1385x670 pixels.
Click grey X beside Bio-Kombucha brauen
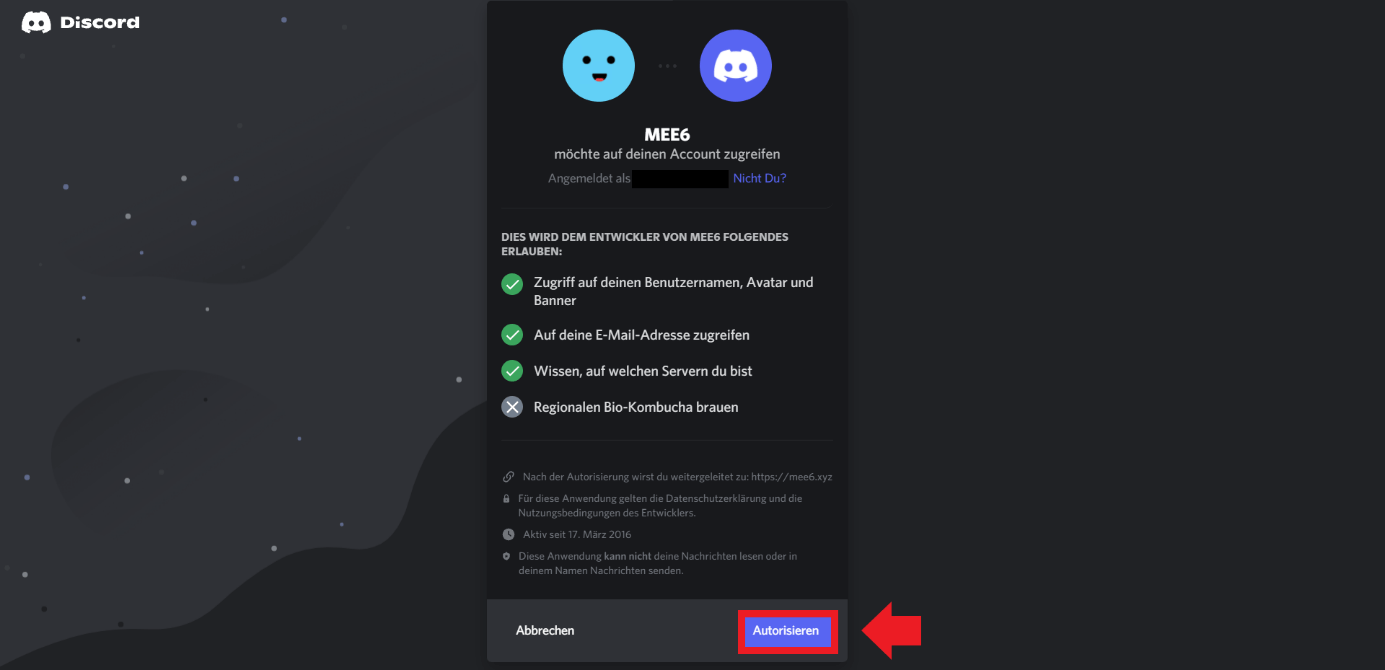pyautogui.click(x=512, y=407)
